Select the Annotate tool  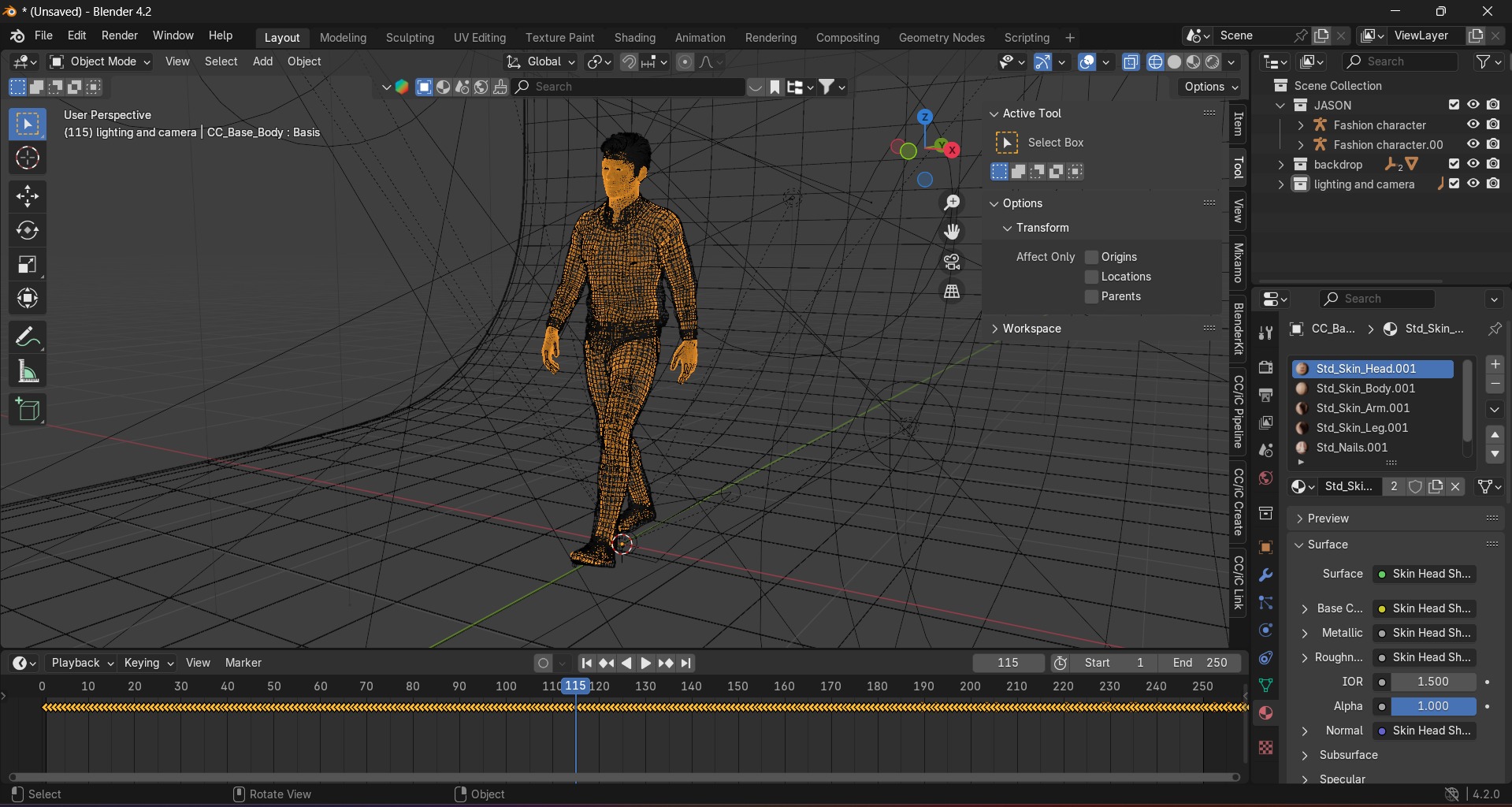[x=28, y=337]
